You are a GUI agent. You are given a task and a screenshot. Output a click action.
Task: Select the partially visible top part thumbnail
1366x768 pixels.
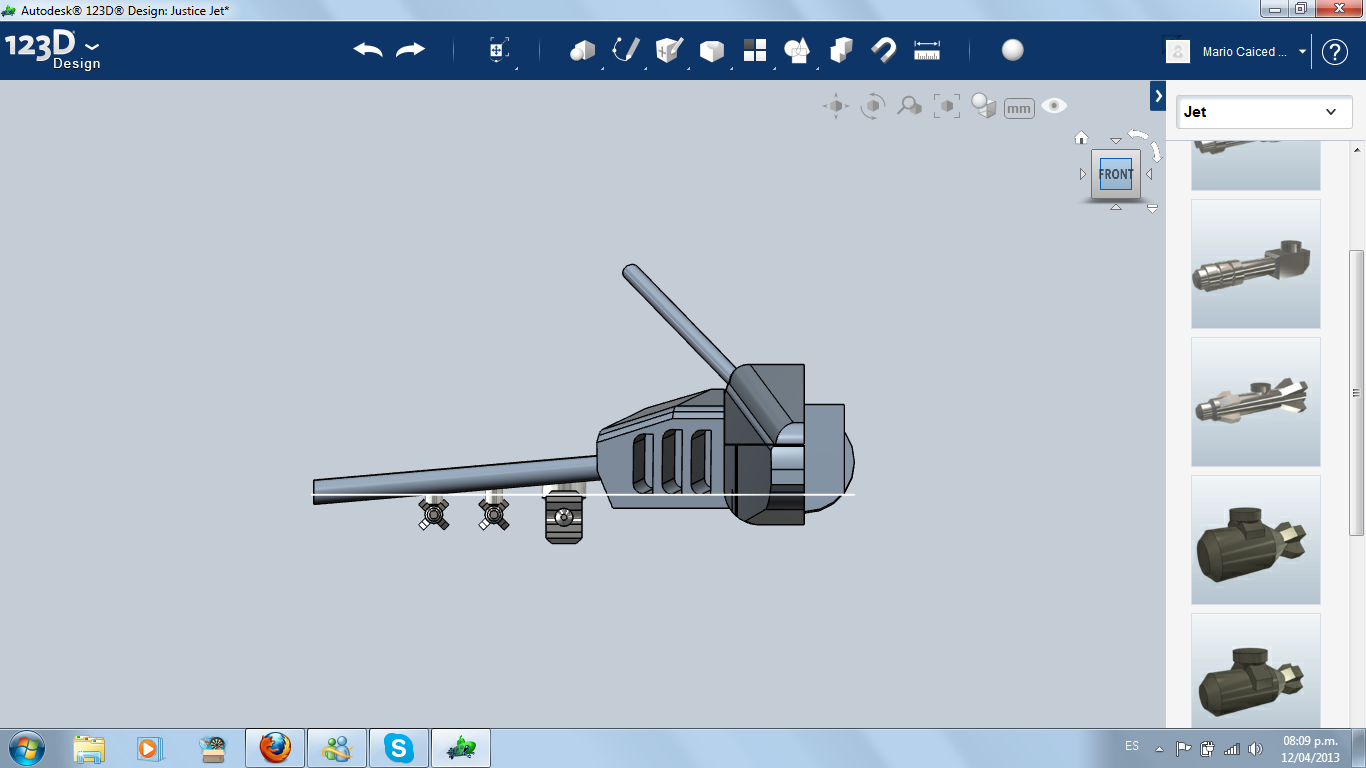(x=1256, y=166)
